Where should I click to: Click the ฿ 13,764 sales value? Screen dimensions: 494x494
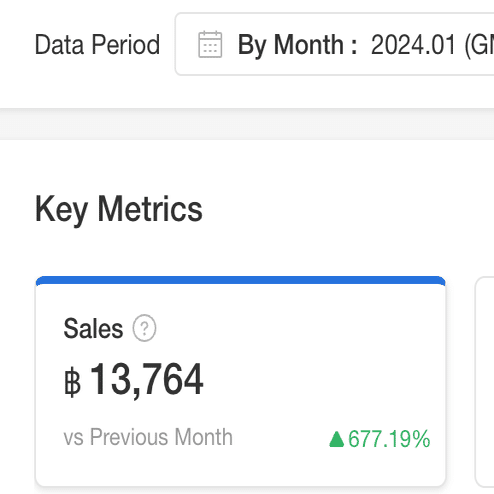point(133,380)
